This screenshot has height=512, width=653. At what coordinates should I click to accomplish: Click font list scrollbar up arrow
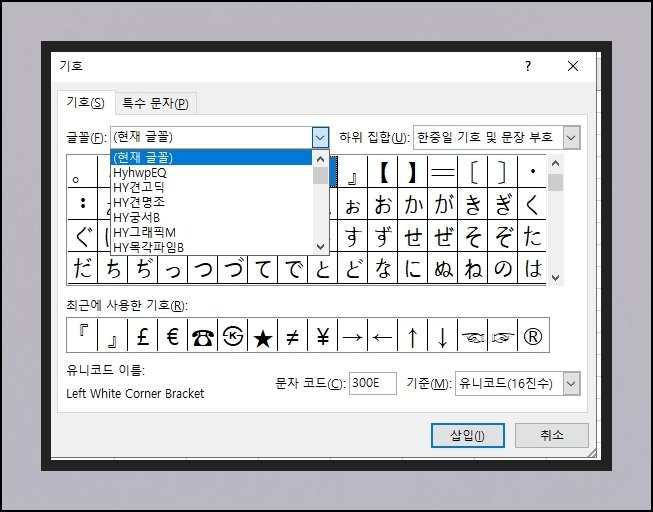[x=320, y=159]
